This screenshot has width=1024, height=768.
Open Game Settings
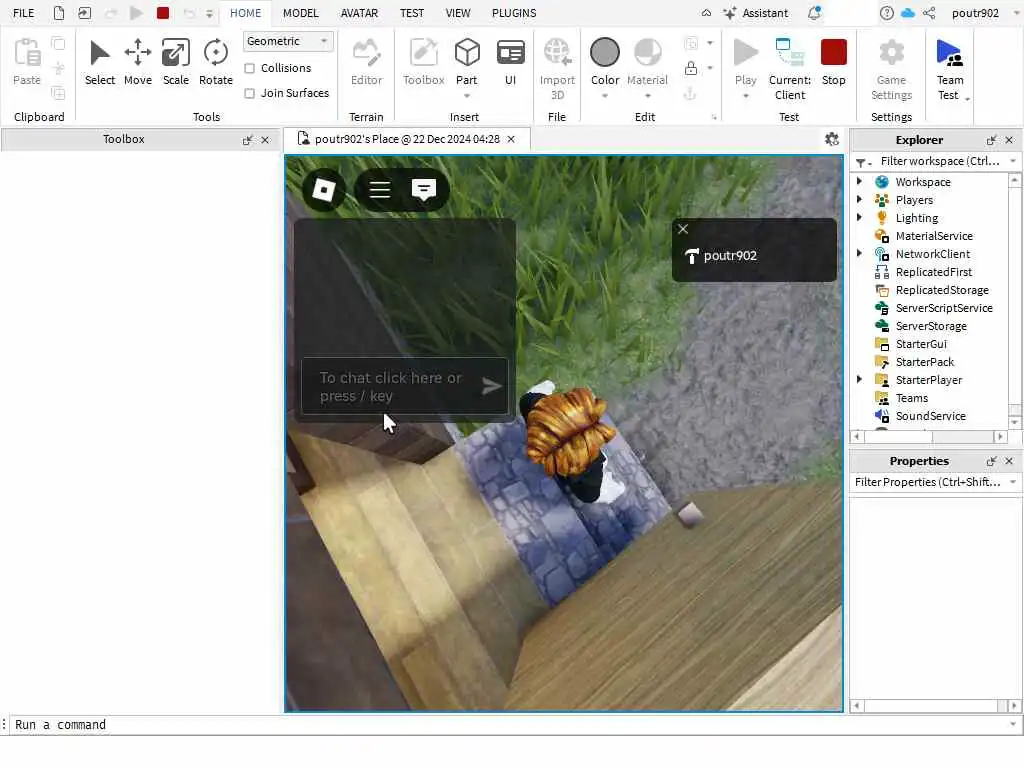891,69
